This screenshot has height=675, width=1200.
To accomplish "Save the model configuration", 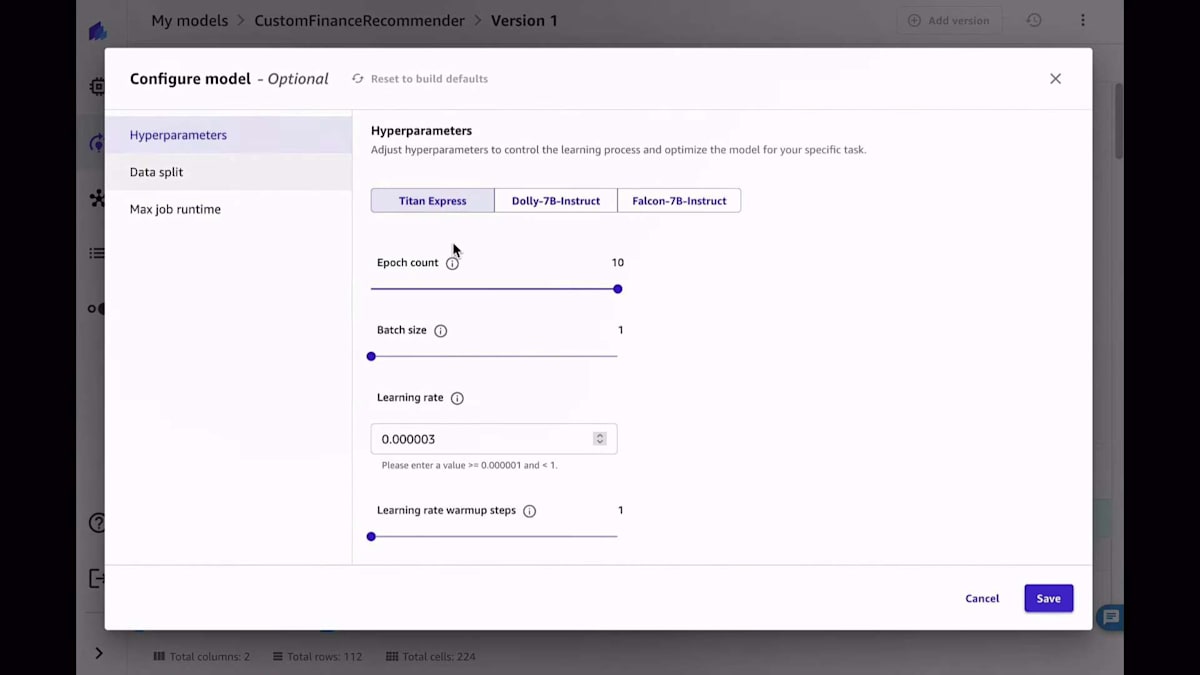I will pos(1048,599).
